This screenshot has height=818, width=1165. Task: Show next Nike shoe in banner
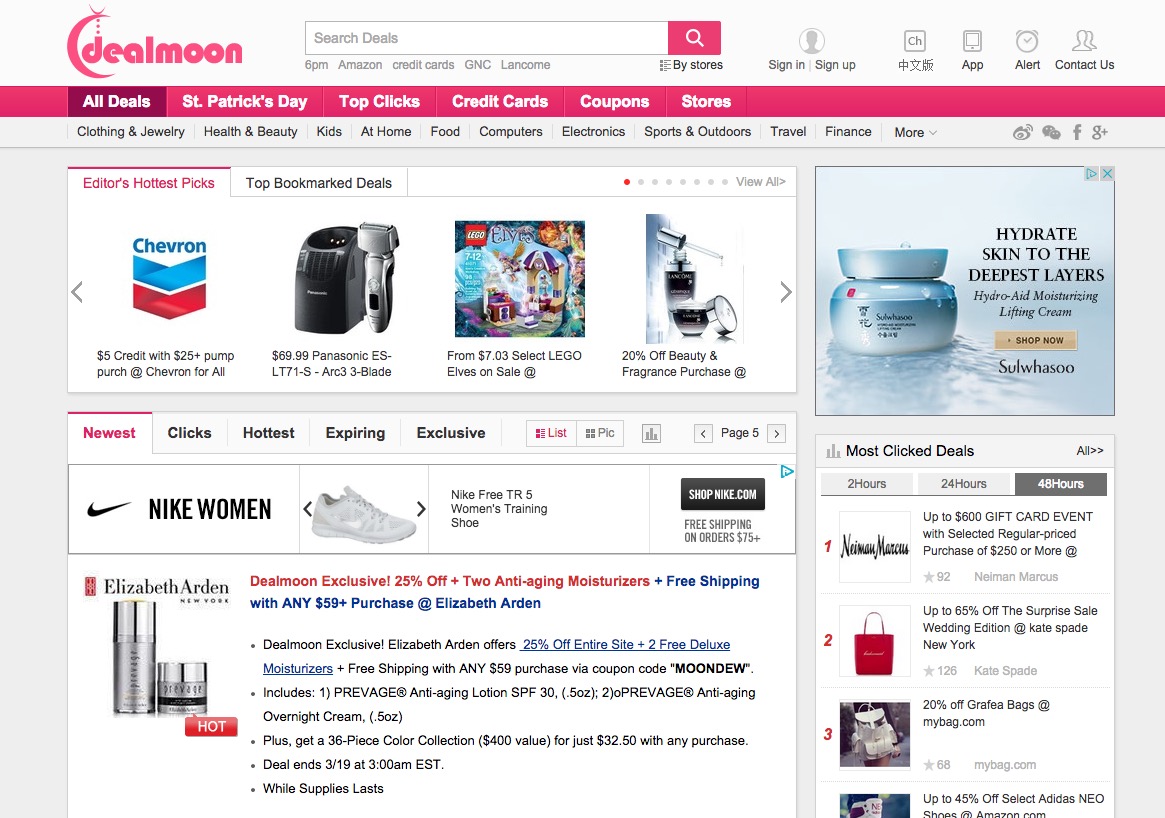tap(421, 509)
